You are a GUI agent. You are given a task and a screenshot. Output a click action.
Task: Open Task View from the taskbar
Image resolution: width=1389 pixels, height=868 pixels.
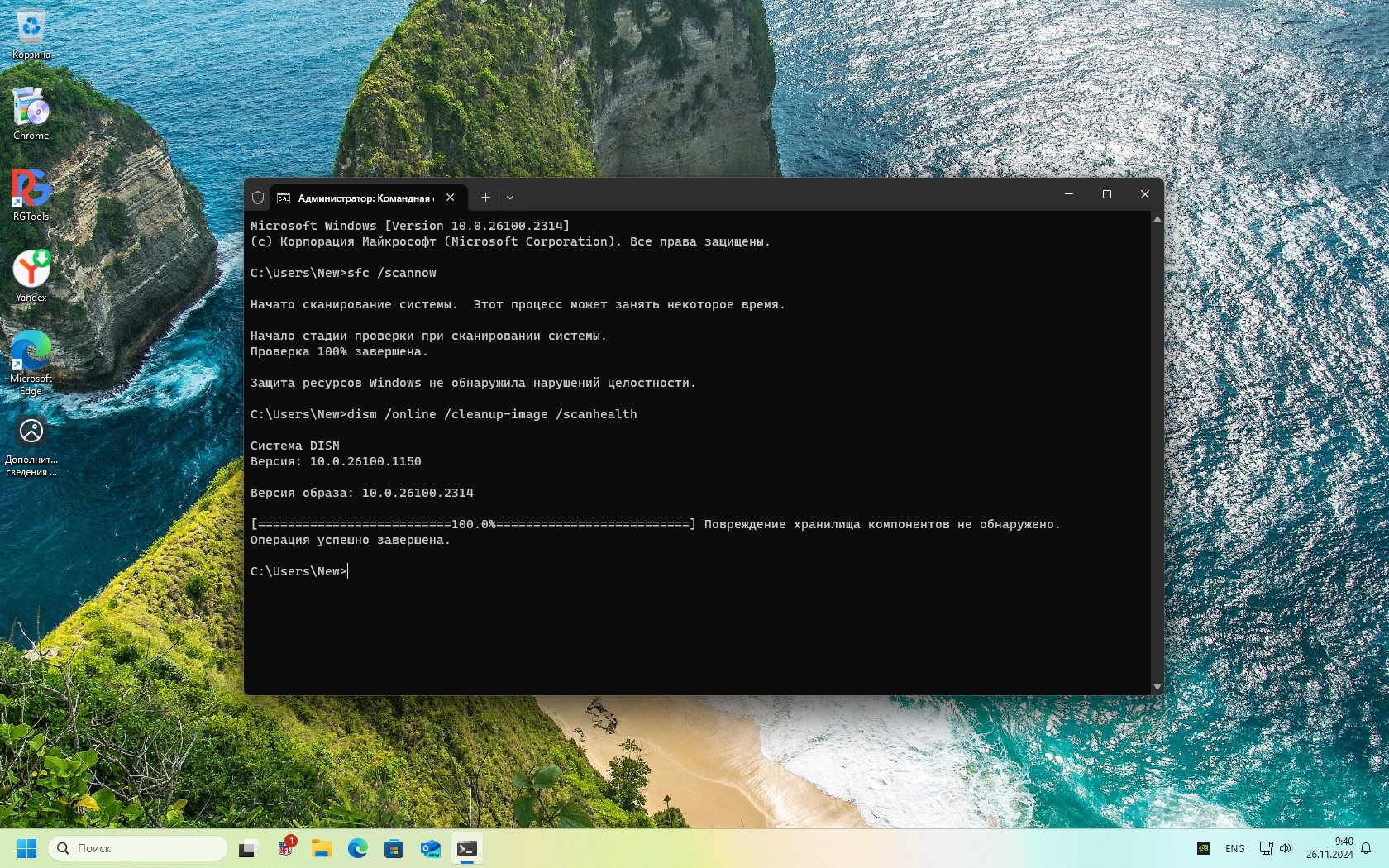(248, 848)
